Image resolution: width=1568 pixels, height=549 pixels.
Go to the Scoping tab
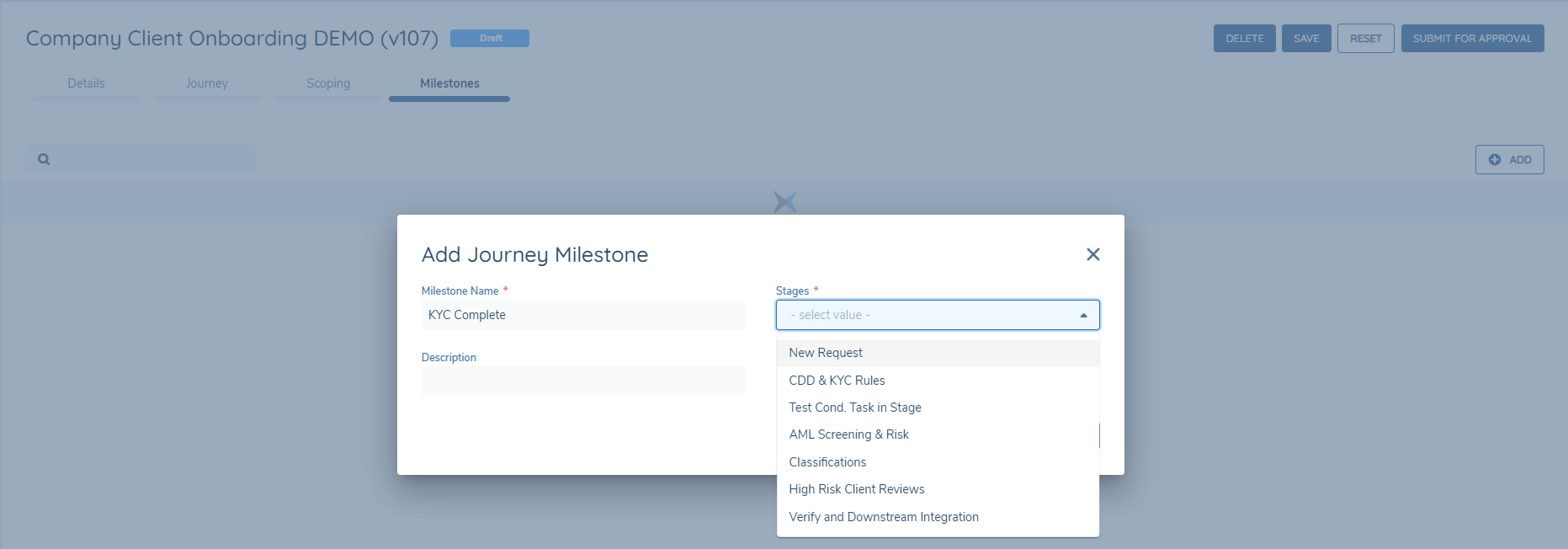point(328,83)
